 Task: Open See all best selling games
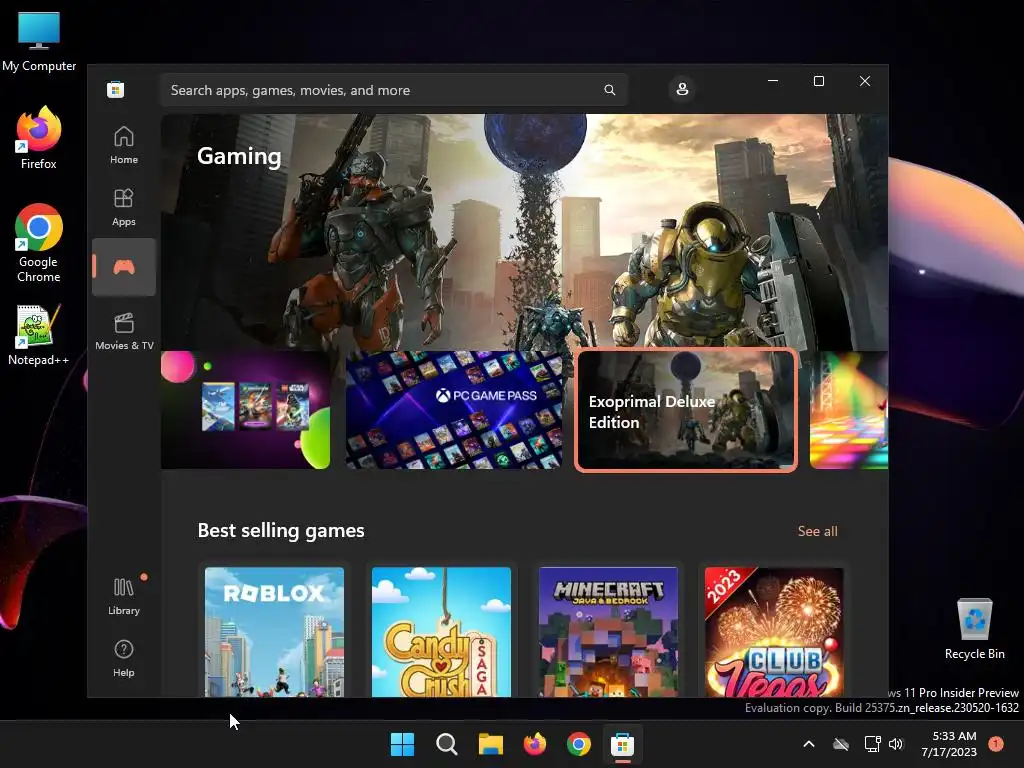(817, 531)
